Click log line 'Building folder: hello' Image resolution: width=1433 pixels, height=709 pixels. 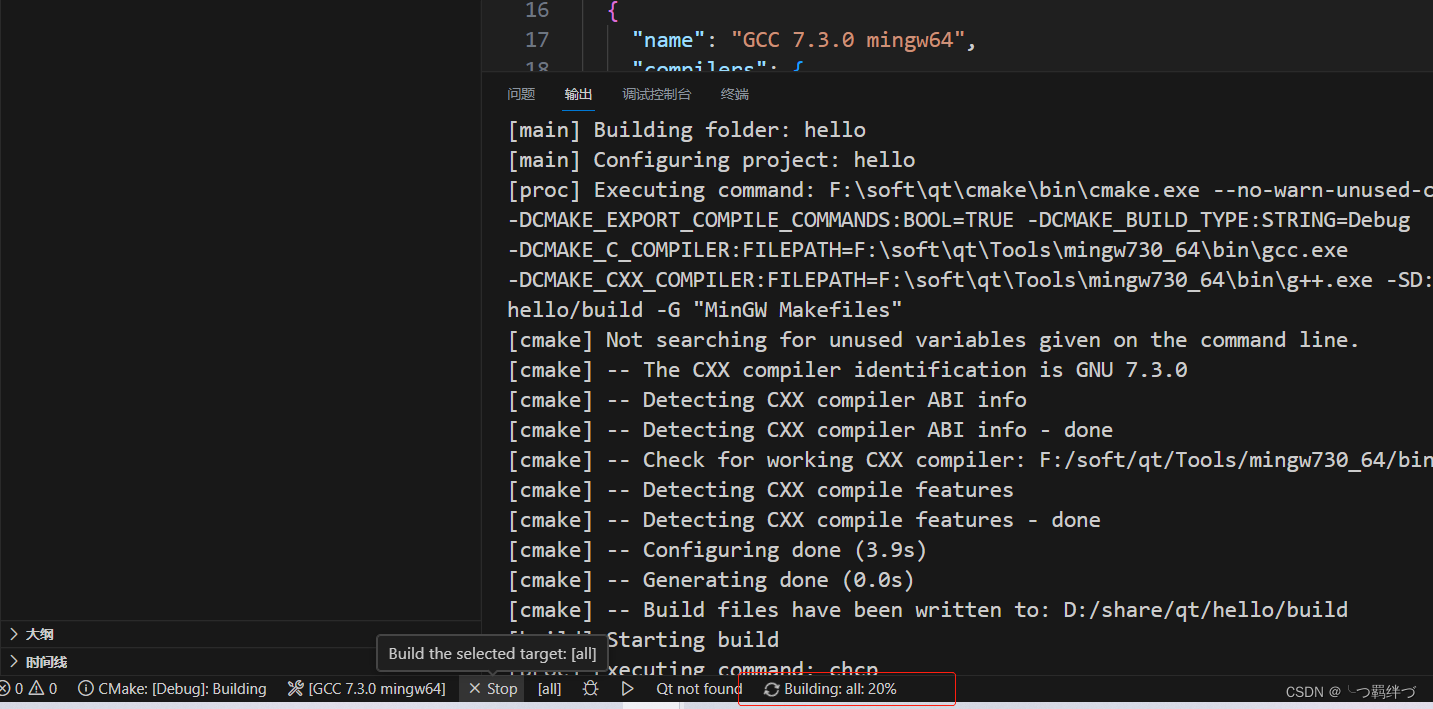(686, 130)
